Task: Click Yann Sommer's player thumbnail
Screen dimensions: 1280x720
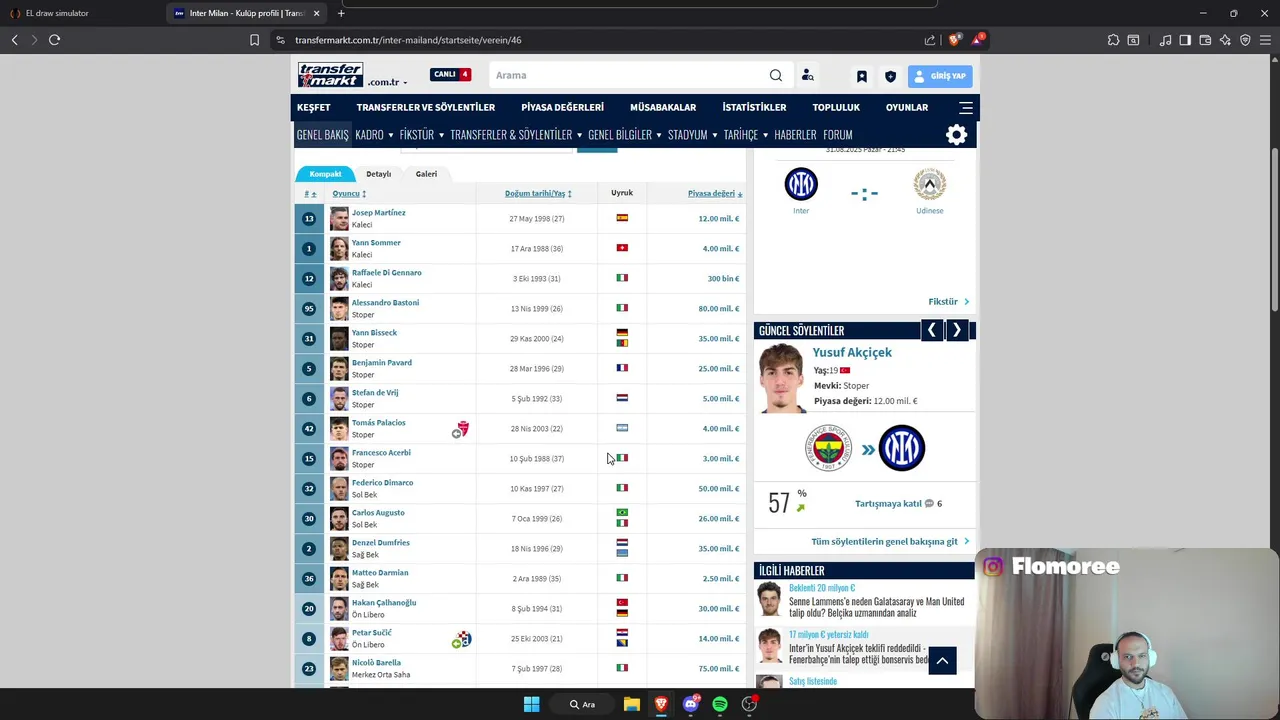Action: [339, 248]
